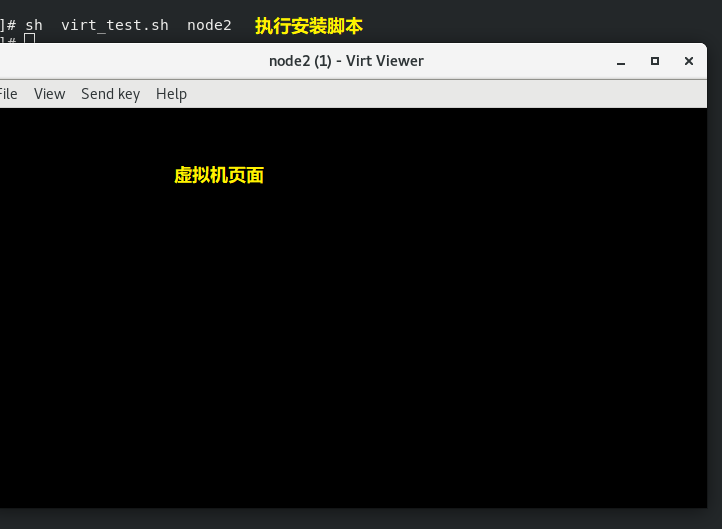
Task: Click the 'sh' command in the terminal
Action: 34,25
